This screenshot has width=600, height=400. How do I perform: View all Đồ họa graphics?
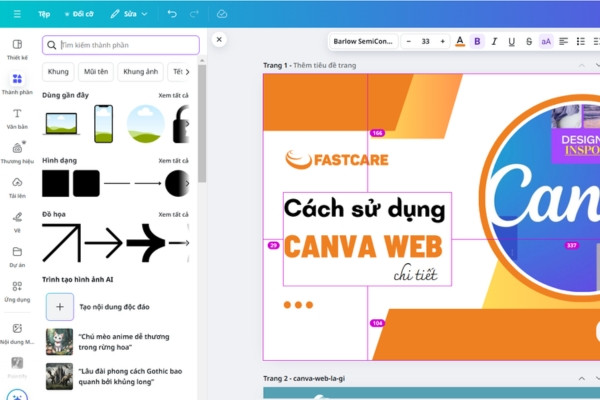[173, 215]
